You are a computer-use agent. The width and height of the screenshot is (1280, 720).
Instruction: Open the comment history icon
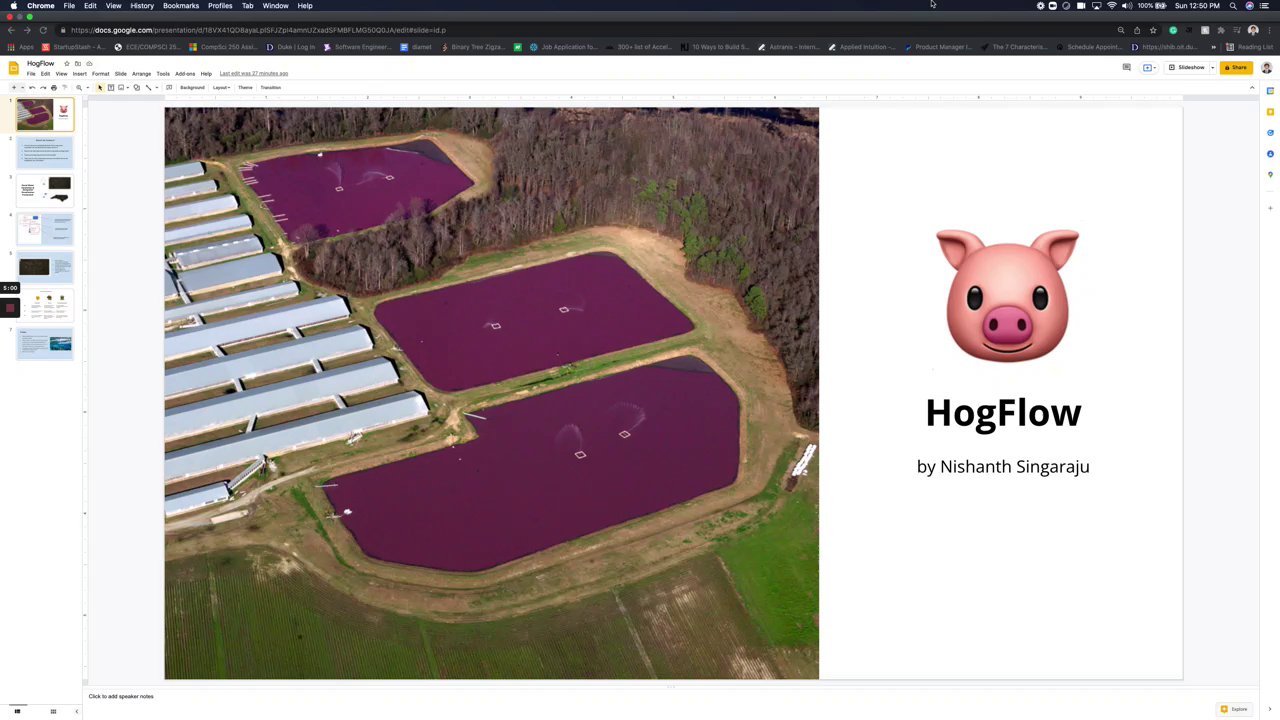pyautogui.click(x=1127, y=67)
